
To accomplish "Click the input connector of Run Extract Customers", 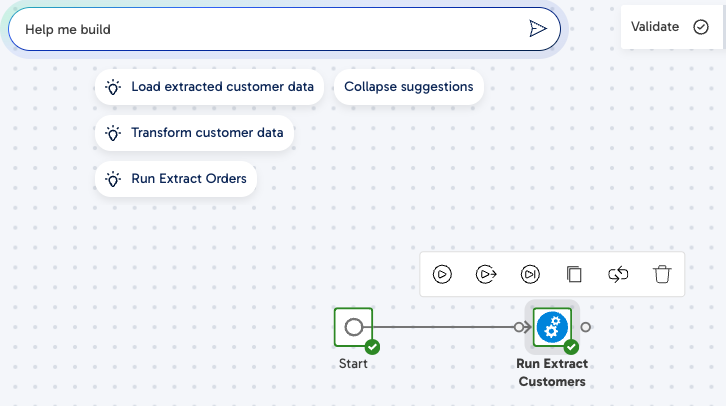I will tap(519, 326).
